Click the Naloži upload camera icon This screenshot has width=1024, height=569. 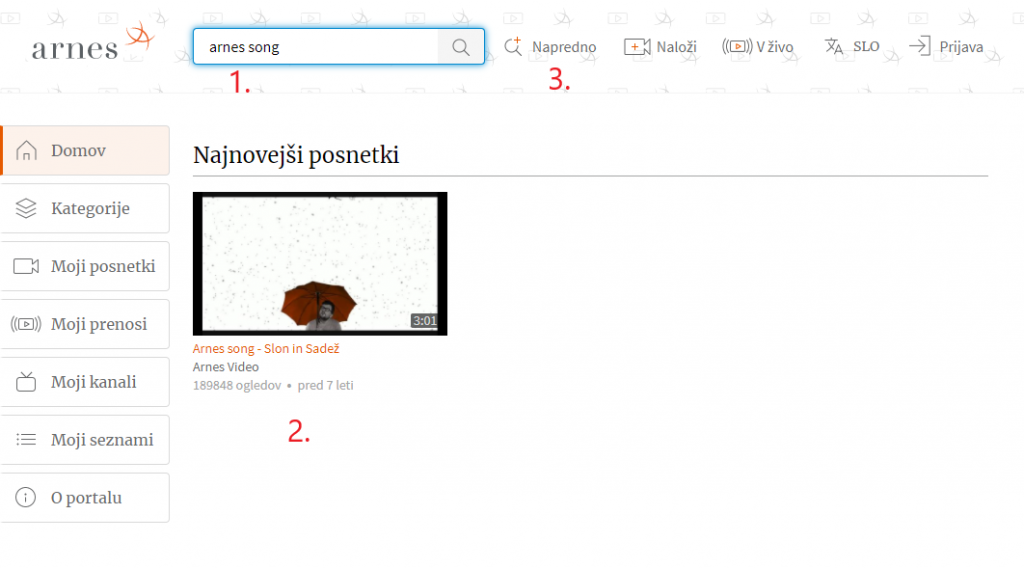click(x=637, y=46)
